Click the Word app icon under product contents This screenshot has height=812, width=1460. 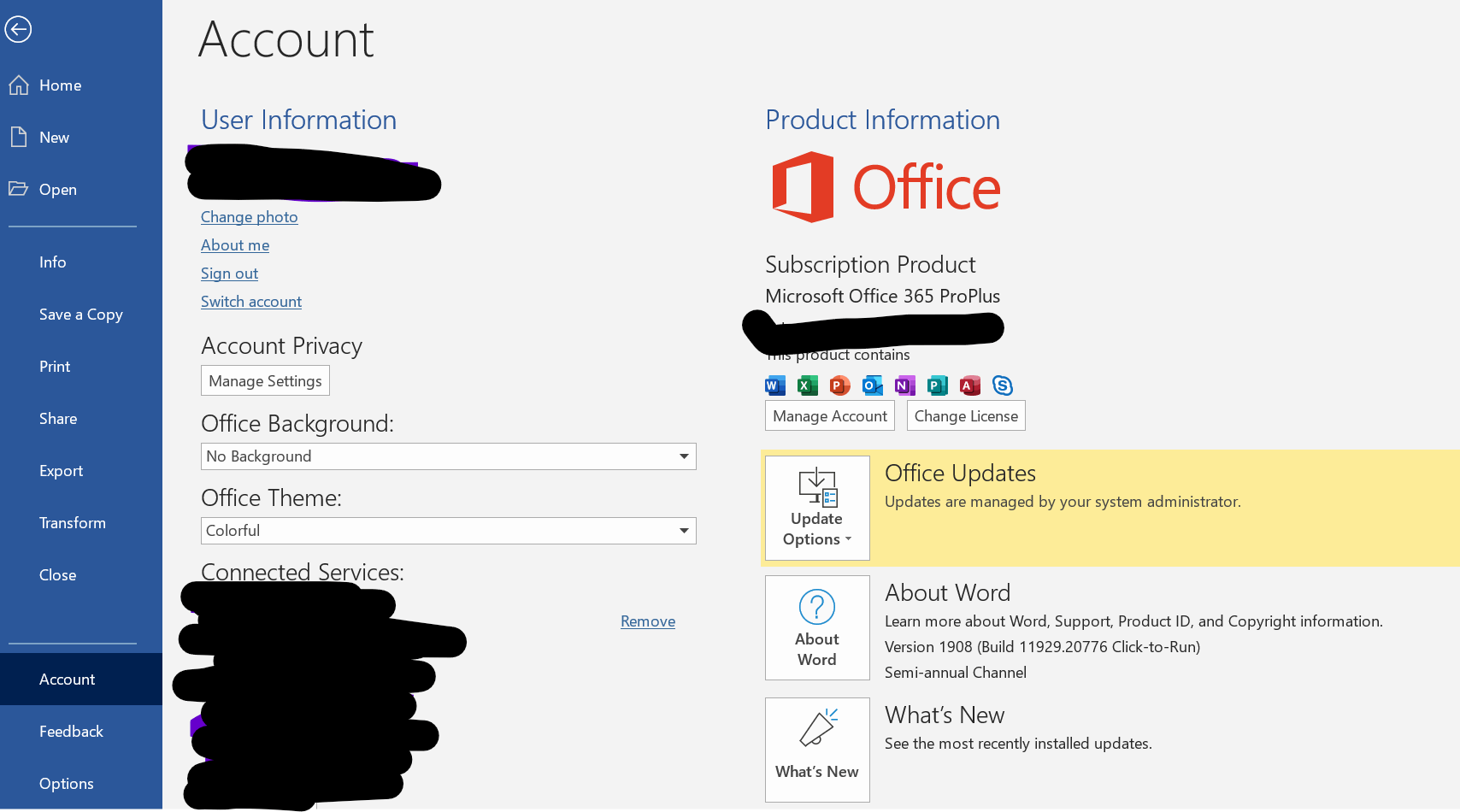(x=775, y=385)
